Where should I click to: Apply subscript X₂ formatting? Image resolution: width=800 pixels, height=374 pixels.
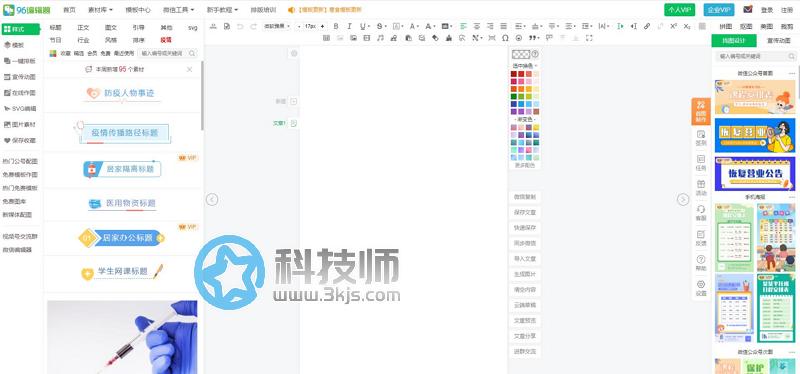687,26
